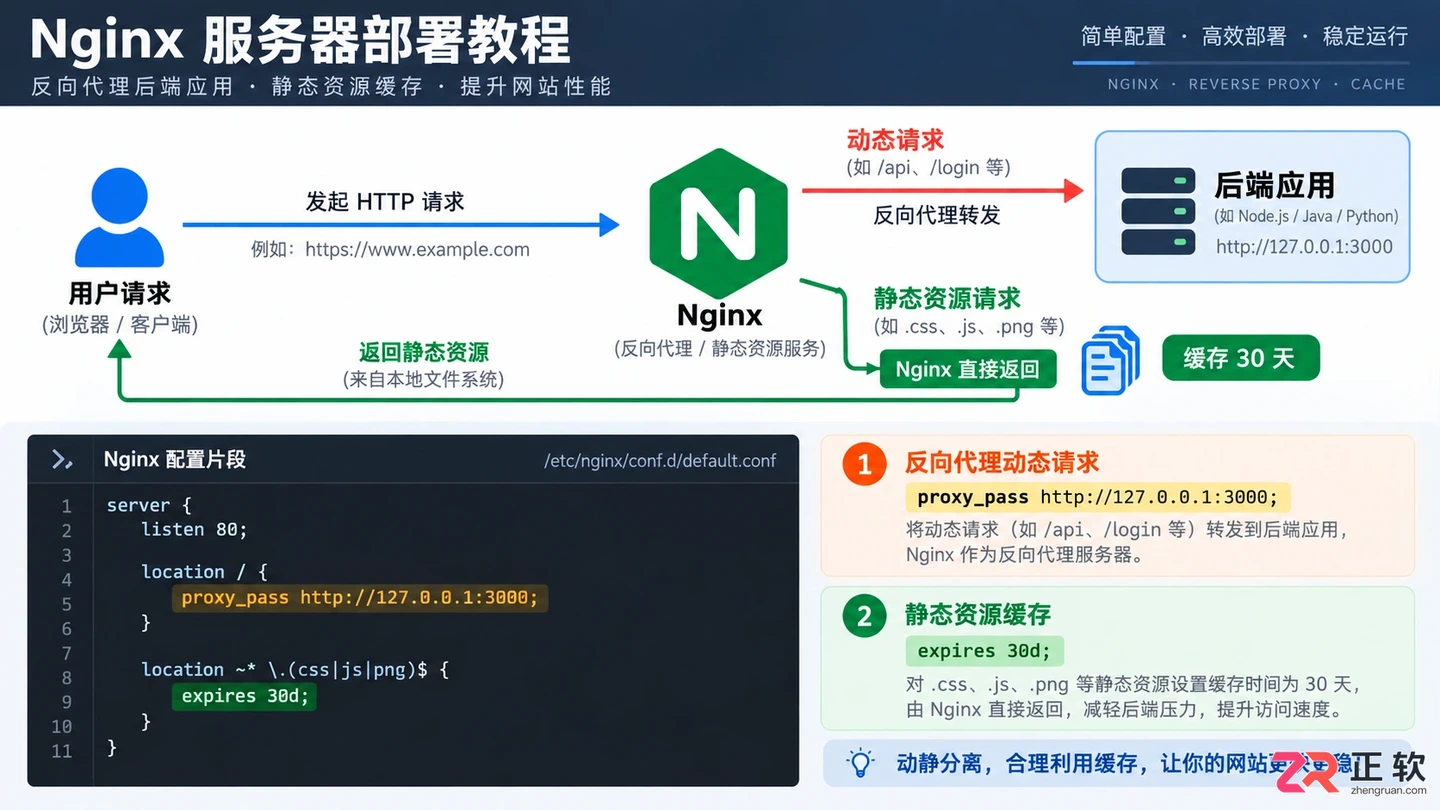This screenshot has width=1440, height=810.
Task: Click 'Nginx 作为反向代理服务器。' description line
Action: coord(1024,555)
